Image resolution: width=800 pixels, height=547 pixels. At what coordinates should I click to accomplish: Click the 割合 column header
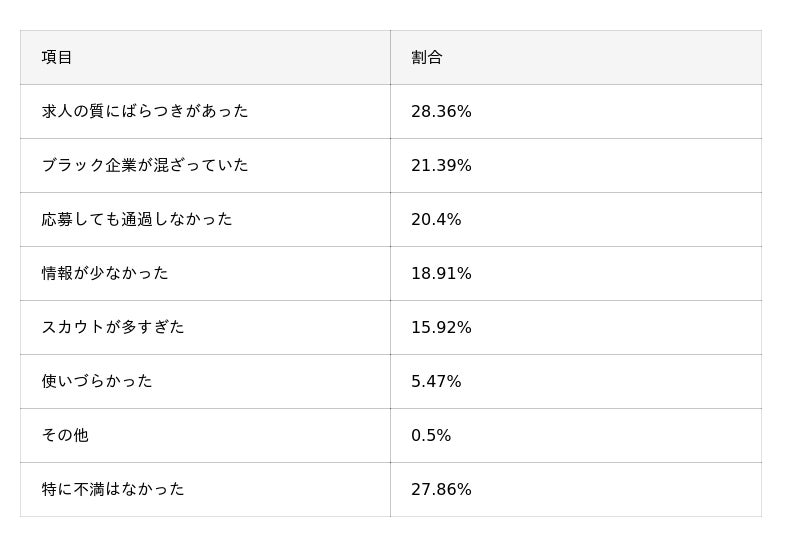[x=427, y=58]
